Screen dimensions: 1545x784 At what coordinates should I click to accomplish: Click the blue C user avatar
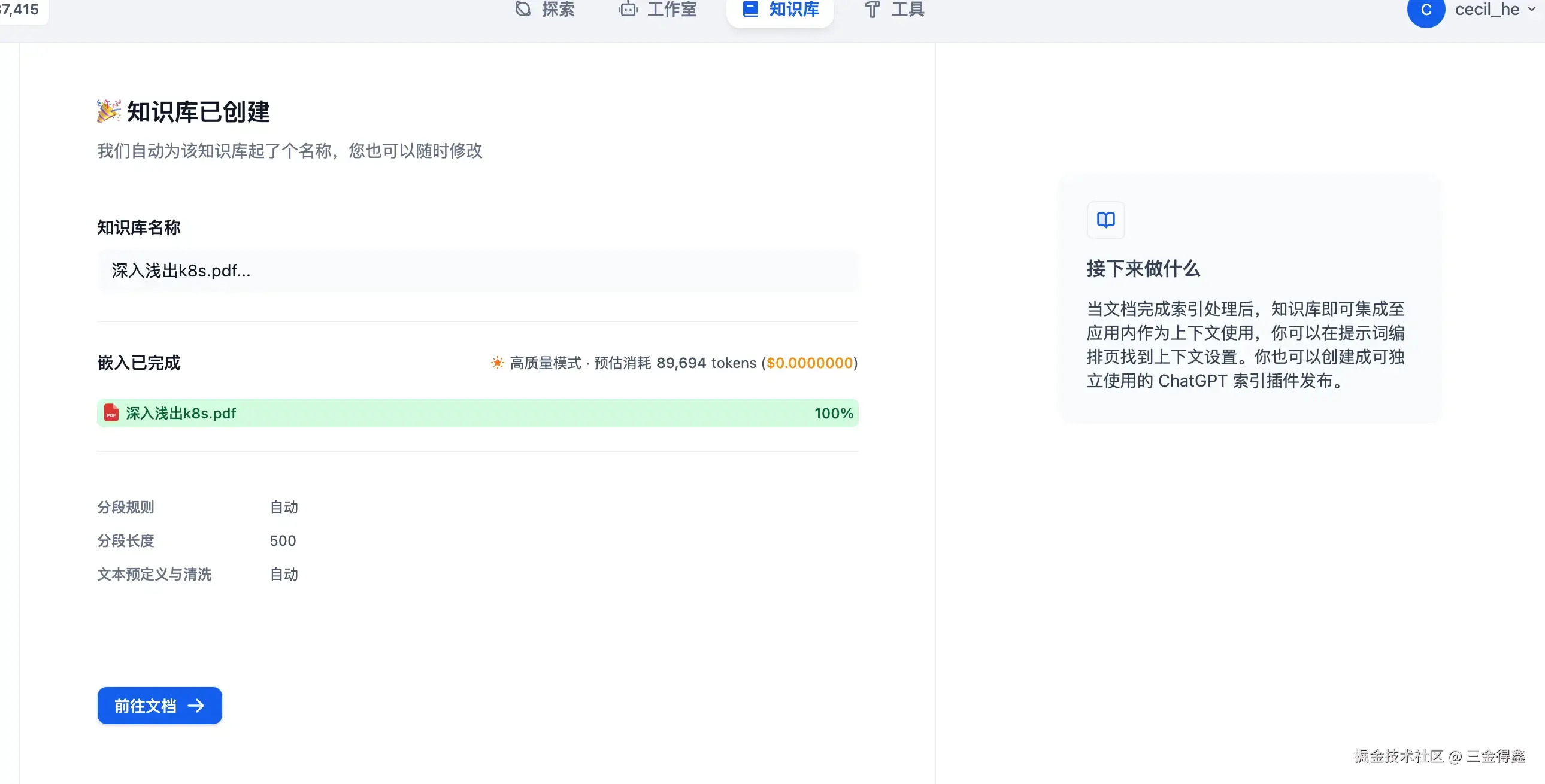click(x=1426, y=10)
